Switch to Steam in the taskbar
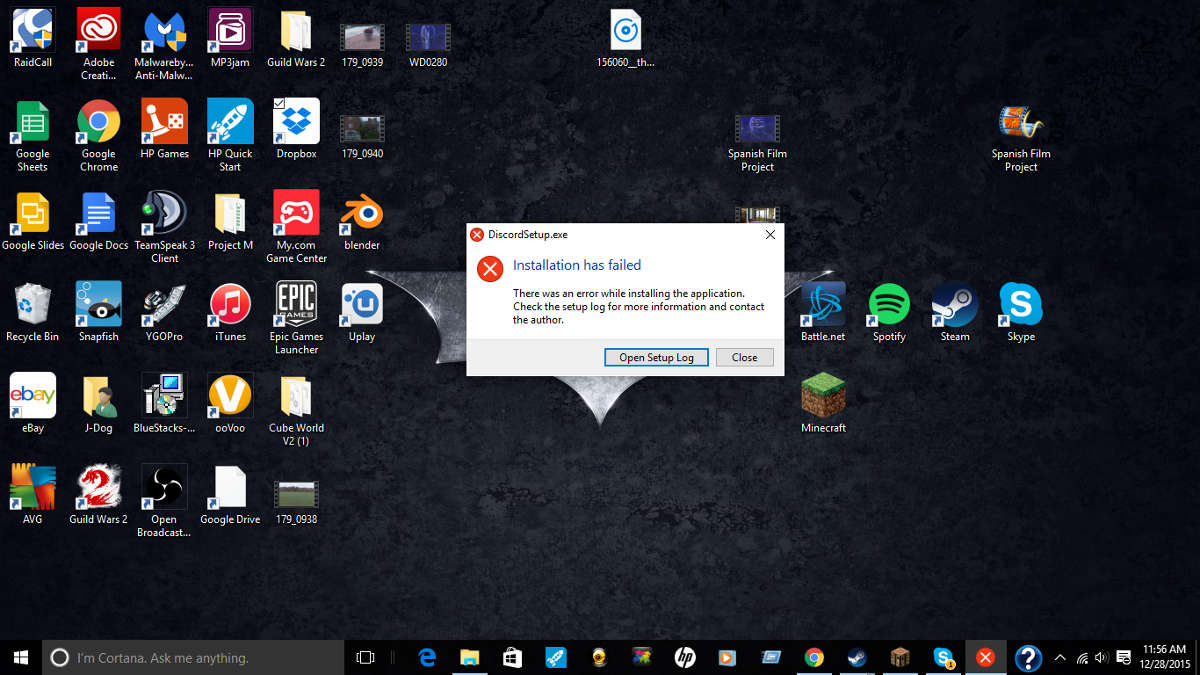Image resolution: width=1200 pixels, height=675 pixels. (857, 657)
